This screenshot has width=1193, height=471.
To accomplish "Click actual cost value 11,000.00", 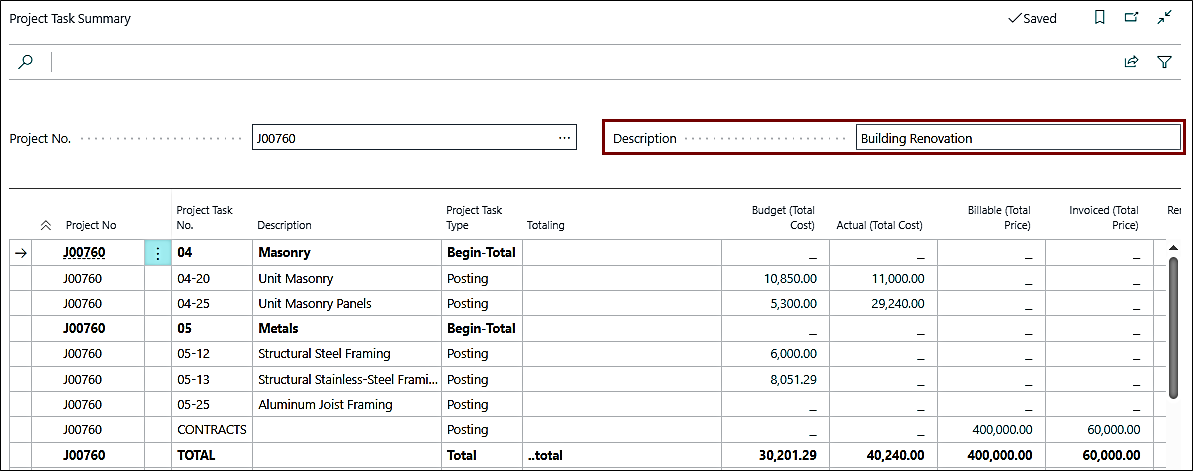I will pyautogui.click(x=898, y=278).
